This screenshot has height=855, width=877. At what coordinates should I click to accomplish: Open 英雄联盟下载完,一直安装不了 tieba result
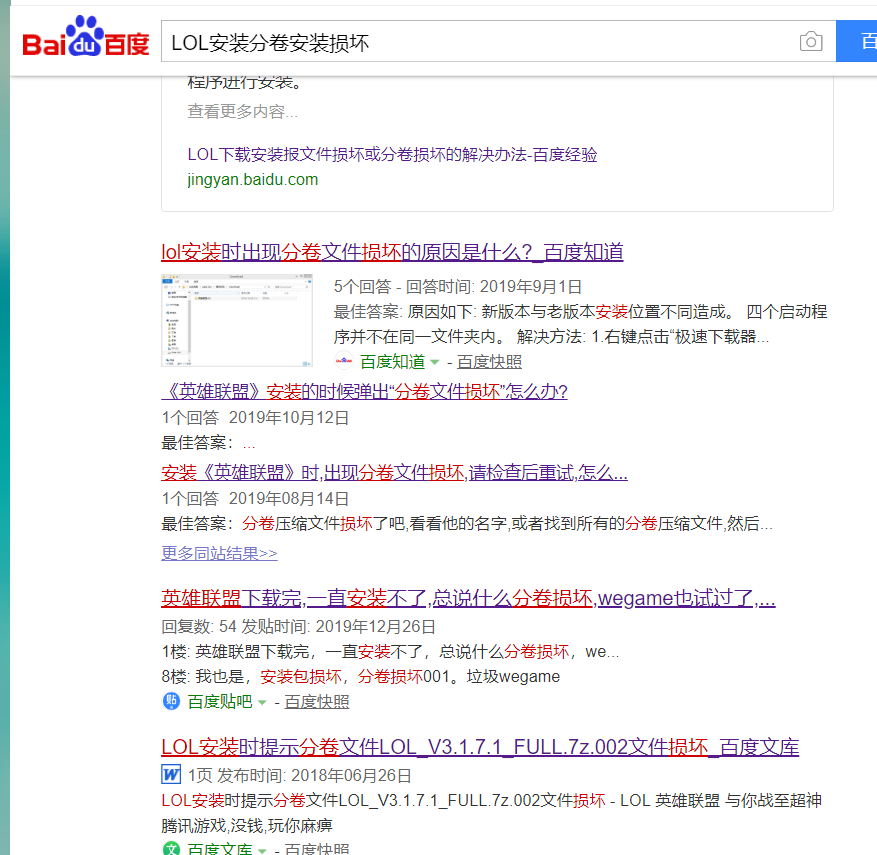[x=468, y=598]
